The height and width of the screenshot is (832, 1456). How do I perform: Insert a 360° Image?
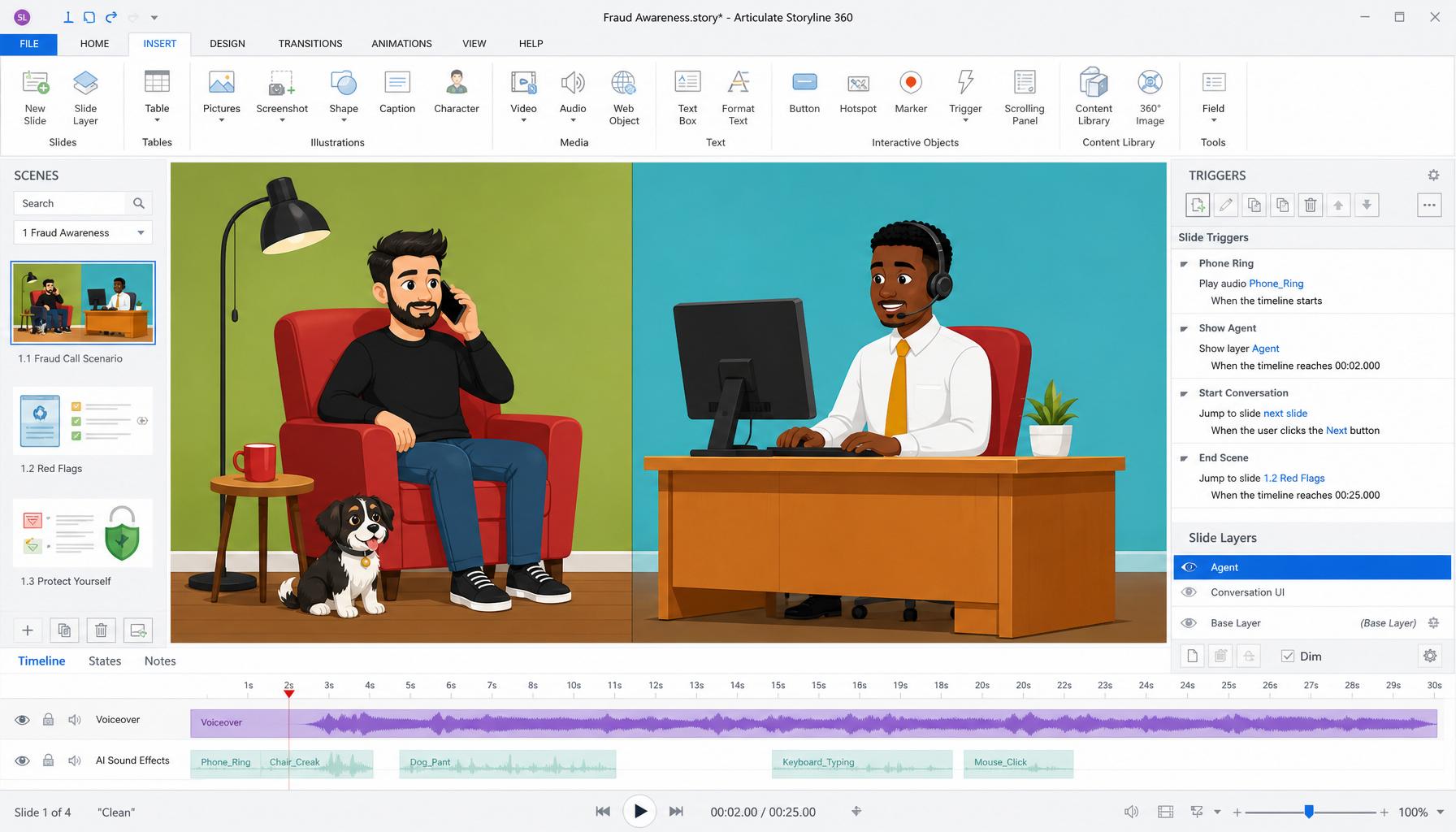pyautogui.click(x=1150, y=97)
